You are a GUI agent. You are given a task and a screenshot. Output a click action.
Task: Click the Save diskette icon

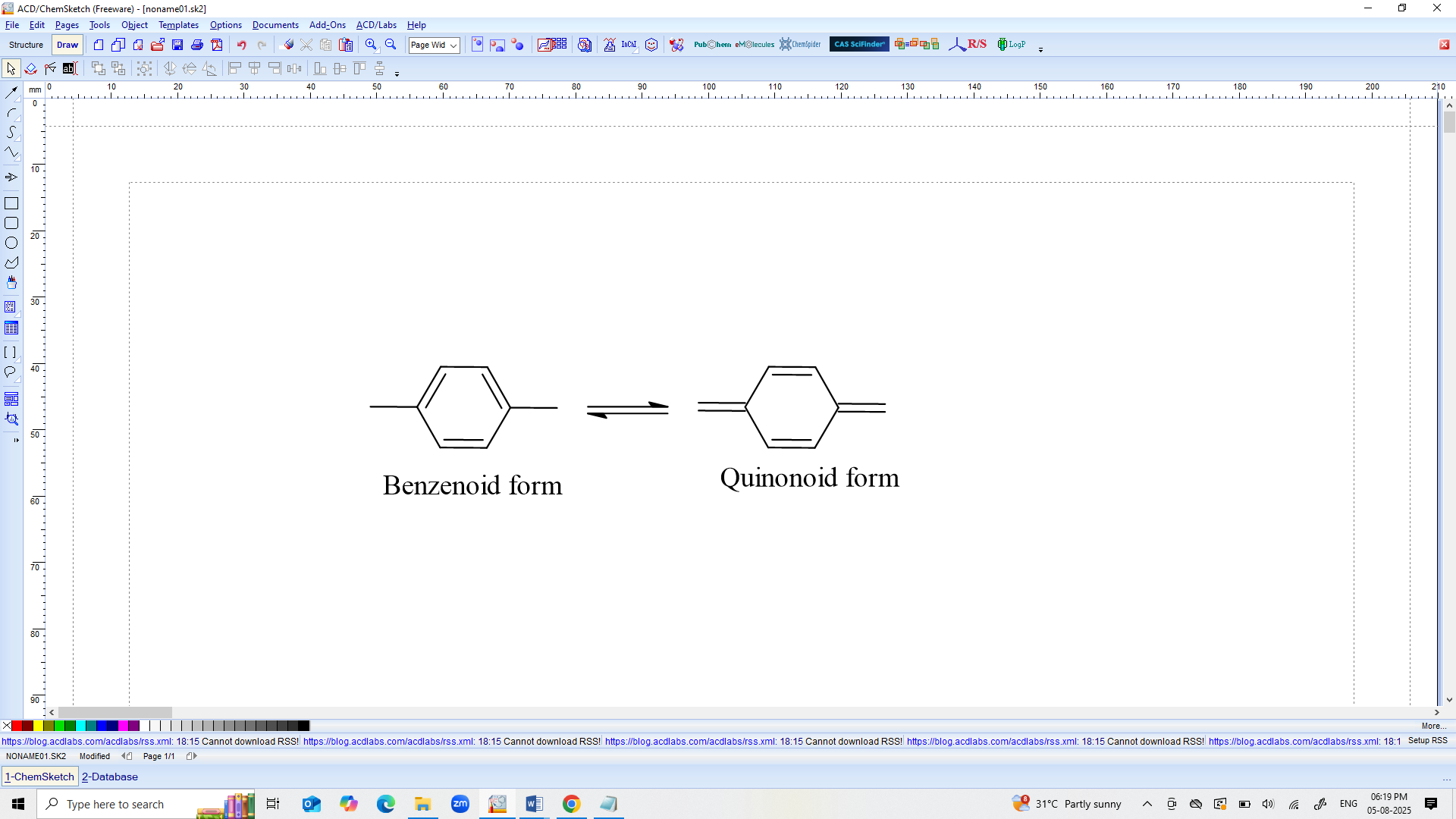point(177,45)
